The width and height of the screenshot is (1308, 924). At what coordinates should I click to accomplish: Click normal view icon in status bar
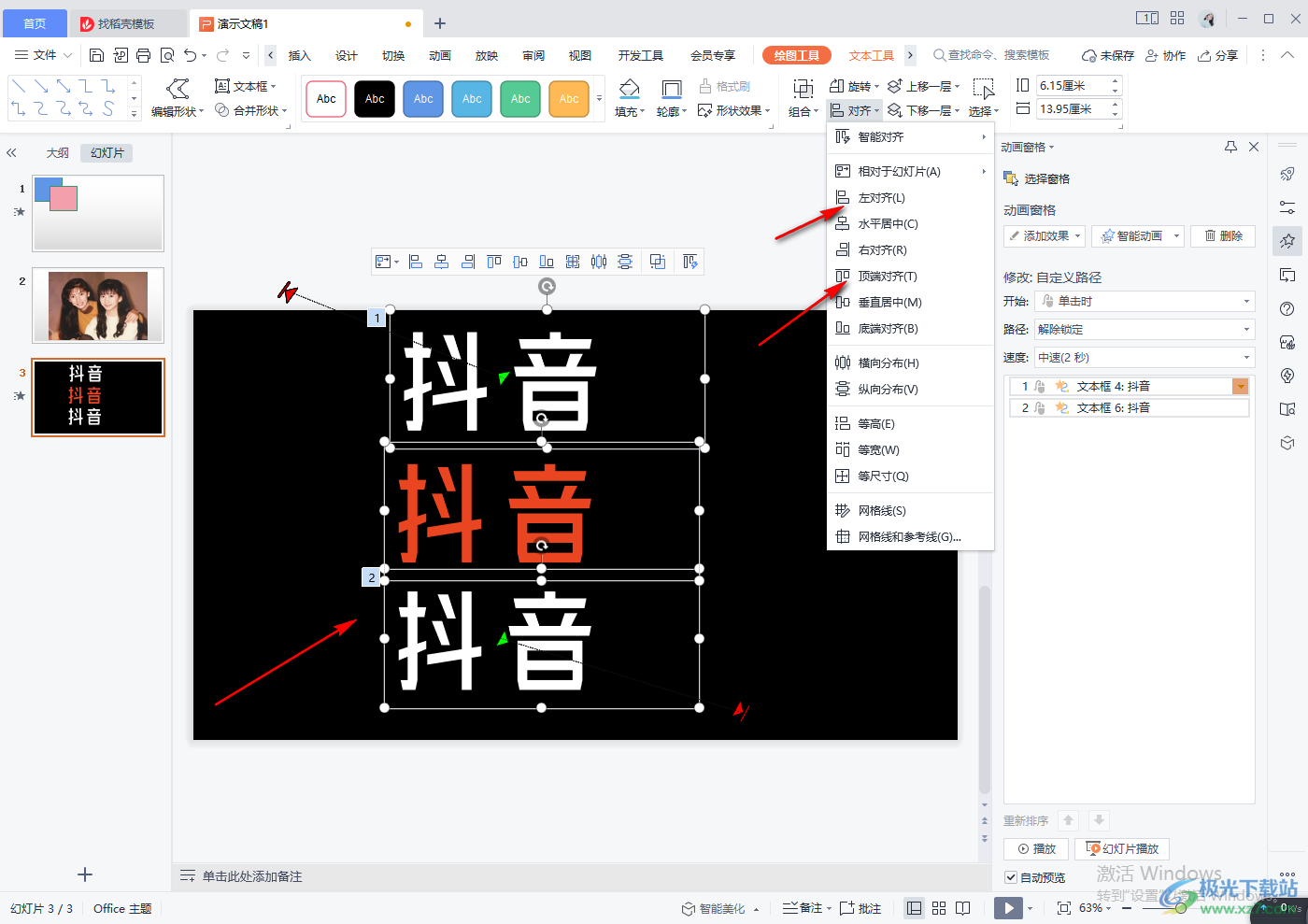(x=915, y=908)
